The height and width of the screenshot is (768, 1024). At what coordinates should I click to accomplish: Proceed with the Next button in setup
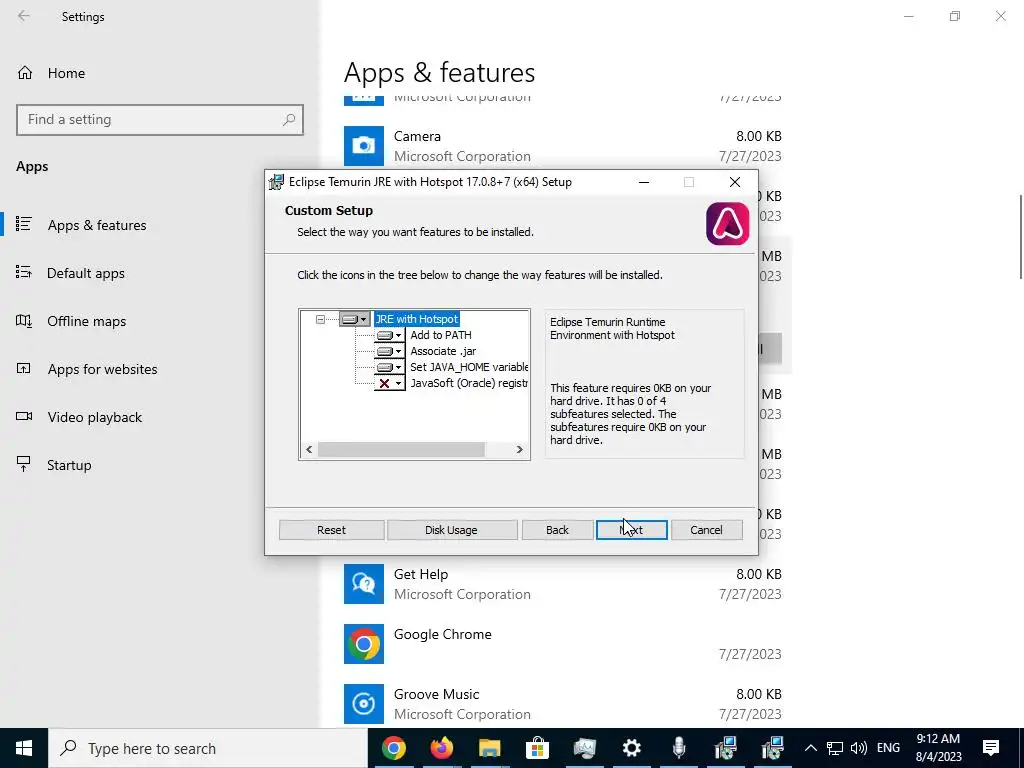click(632, 530)
